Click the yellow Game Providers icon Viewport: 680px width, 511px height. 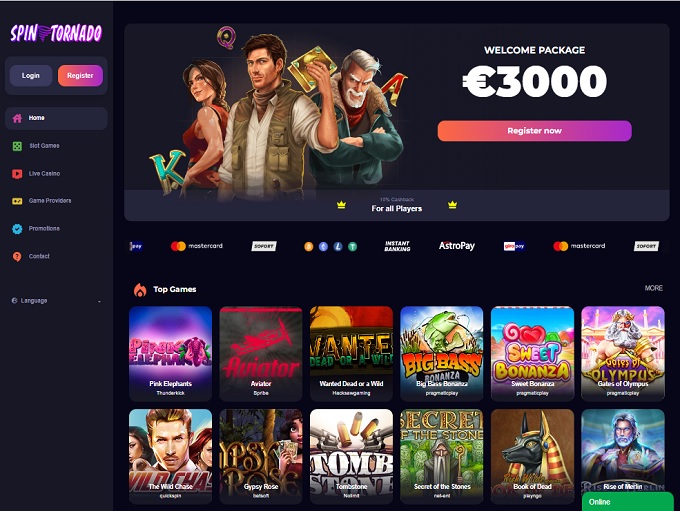pos(17,201)
